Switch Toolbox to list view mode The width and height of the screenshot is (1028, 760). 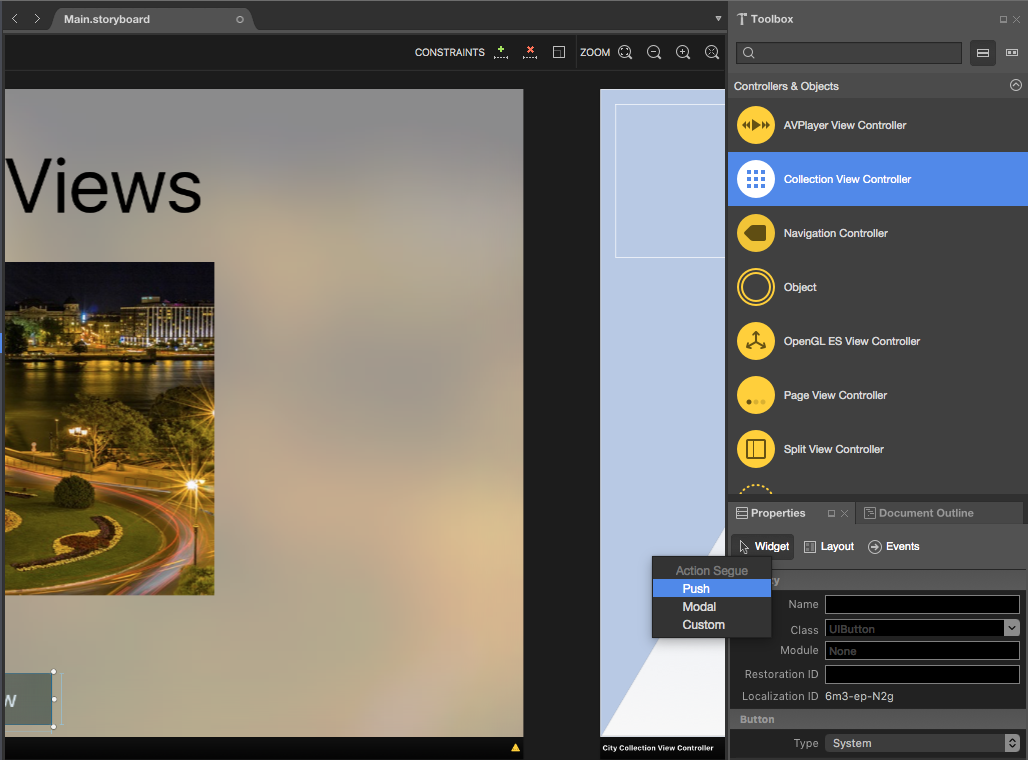click(983, 53)
